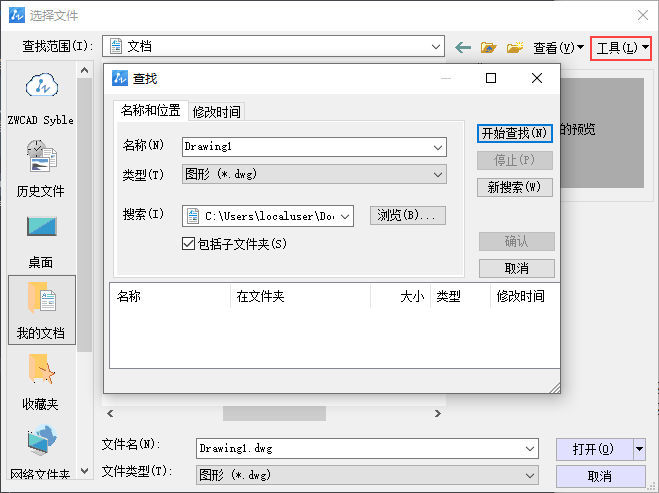
Task: Click the green back arrow icon
Action: pos(463,47)
